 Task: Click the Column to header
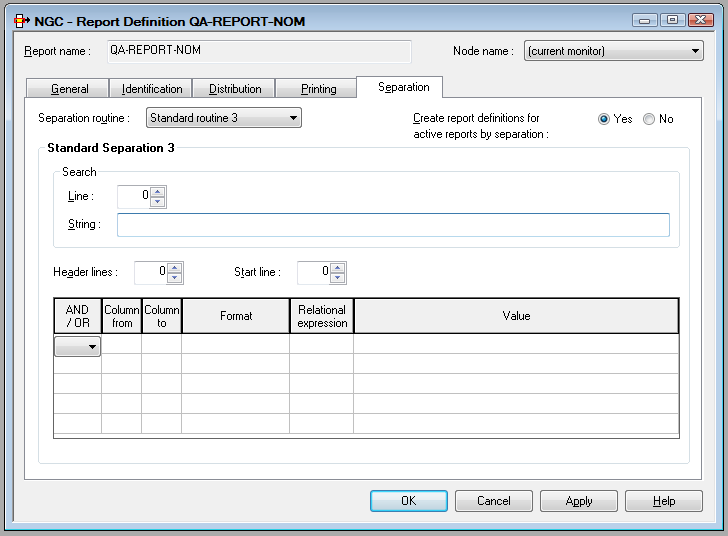pos(162,316)
